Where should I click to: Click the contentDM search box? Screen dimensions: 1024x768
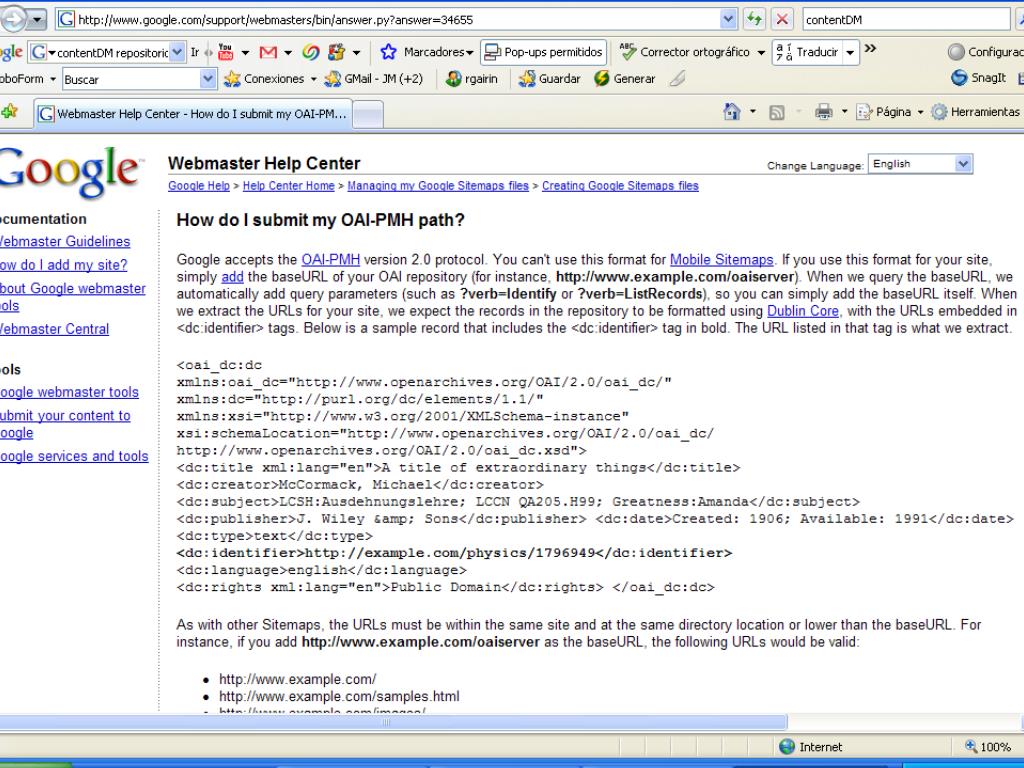(x=906, y=20)
